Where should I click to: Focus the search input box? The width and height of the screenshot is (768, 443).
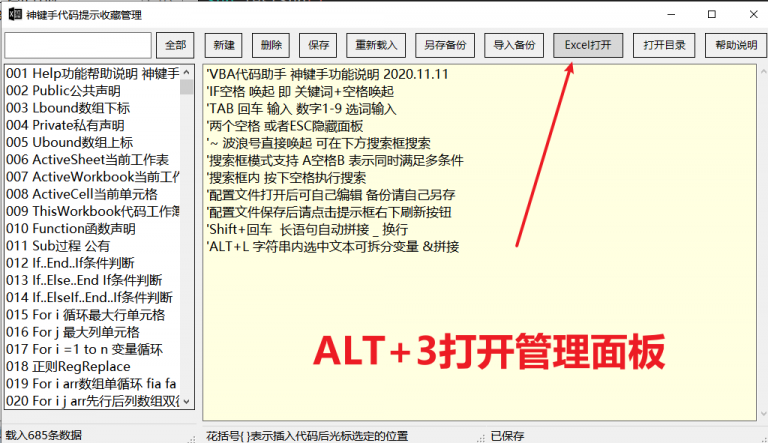click(78, 45)
